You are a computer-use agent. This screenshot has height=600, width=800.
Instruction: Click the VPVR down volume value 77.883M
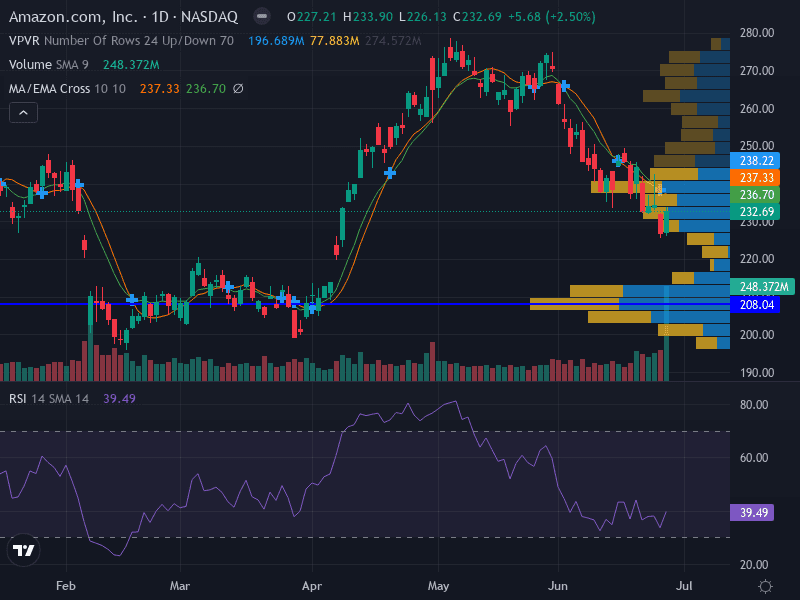[x=335, y=41]
